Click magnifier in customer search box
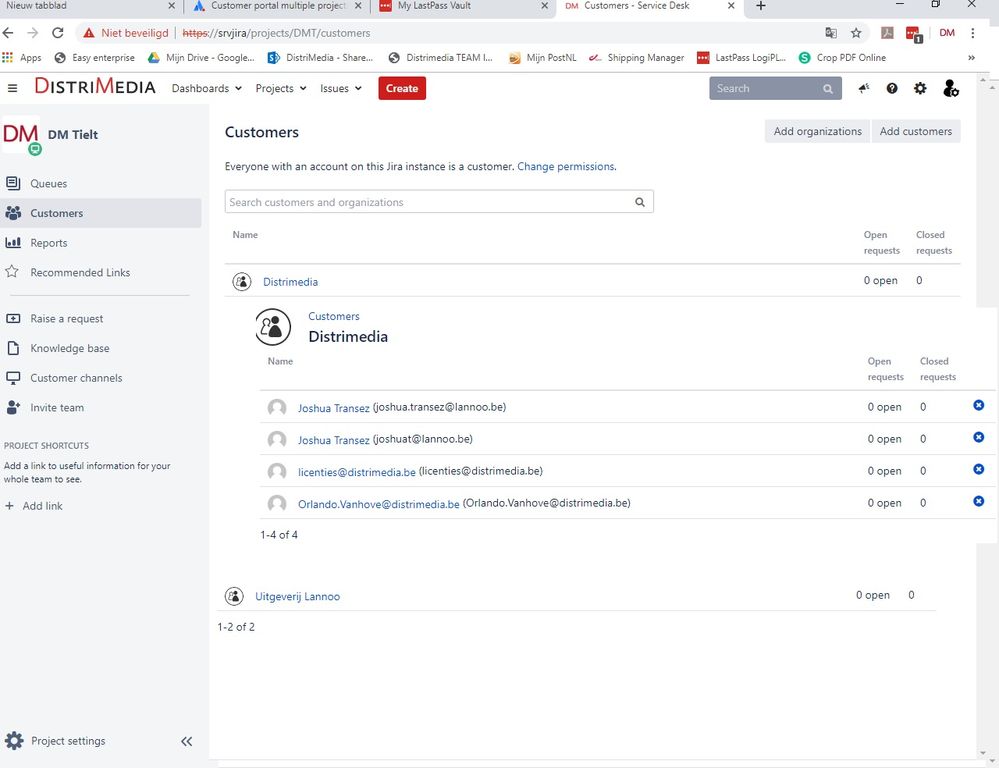The image size is (999, 768). coord(640,202)
